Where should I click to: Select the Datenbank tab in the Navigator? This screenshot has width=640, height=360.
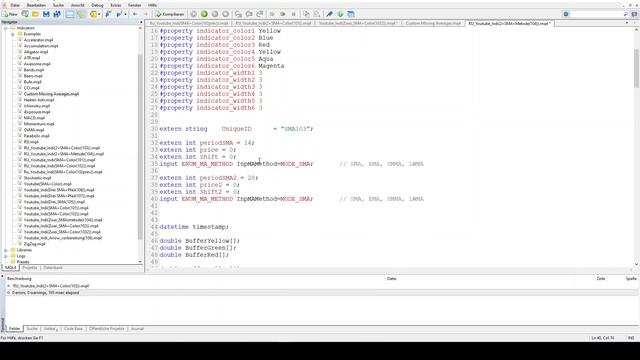53,268
